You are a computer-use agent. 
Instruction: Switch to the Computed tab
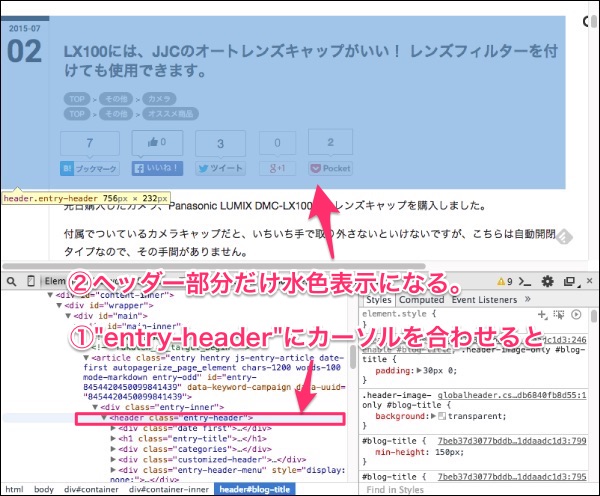422,300
